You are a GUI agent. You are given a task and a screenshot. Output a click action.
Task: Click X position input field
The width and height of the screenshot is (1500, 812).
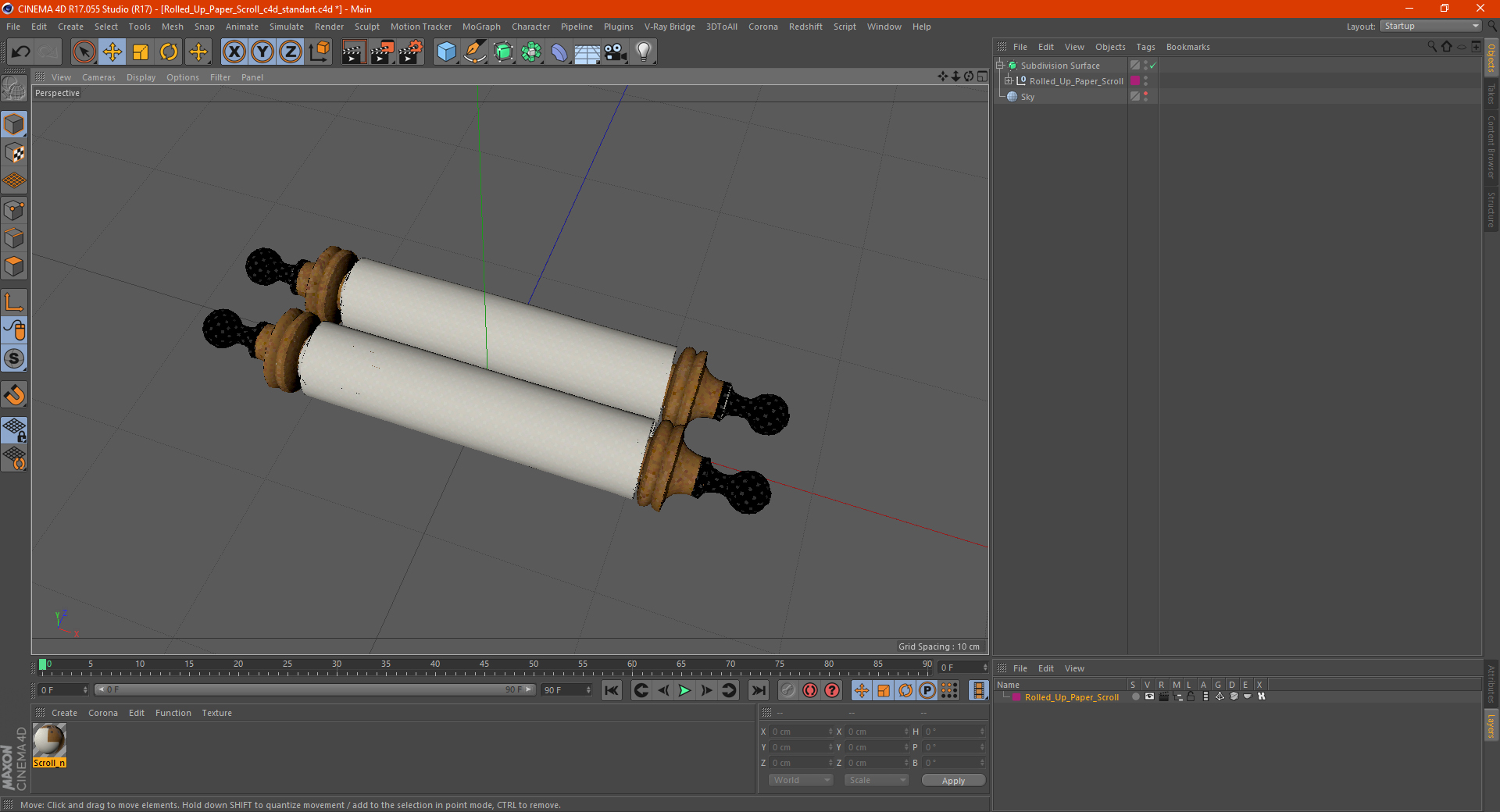click(800, 732)
